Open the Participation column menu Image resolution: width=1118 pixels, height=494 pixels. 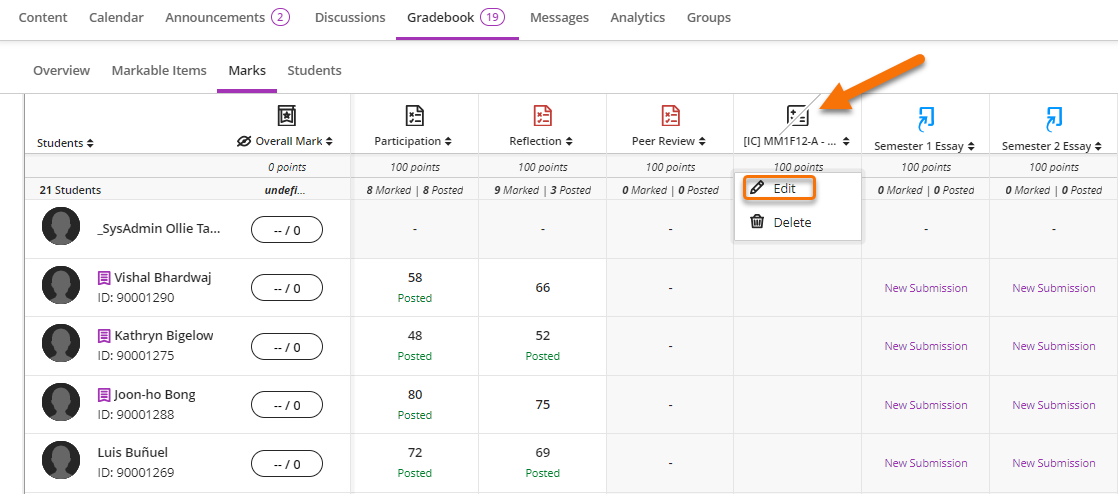pos(448,141)
